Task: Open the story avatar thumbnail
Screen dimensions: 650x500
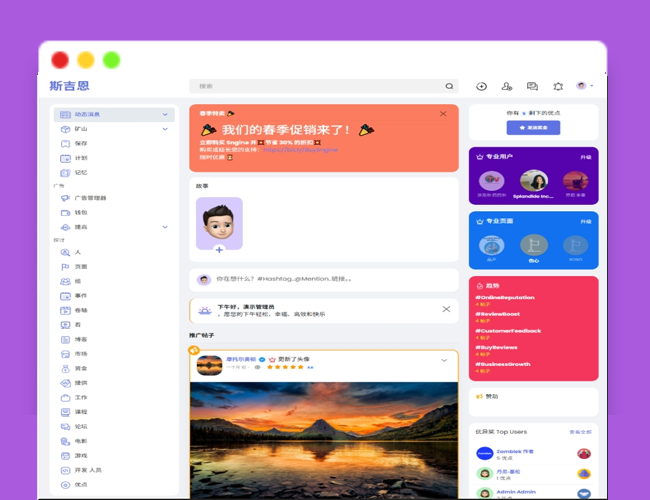Action: 219,223
